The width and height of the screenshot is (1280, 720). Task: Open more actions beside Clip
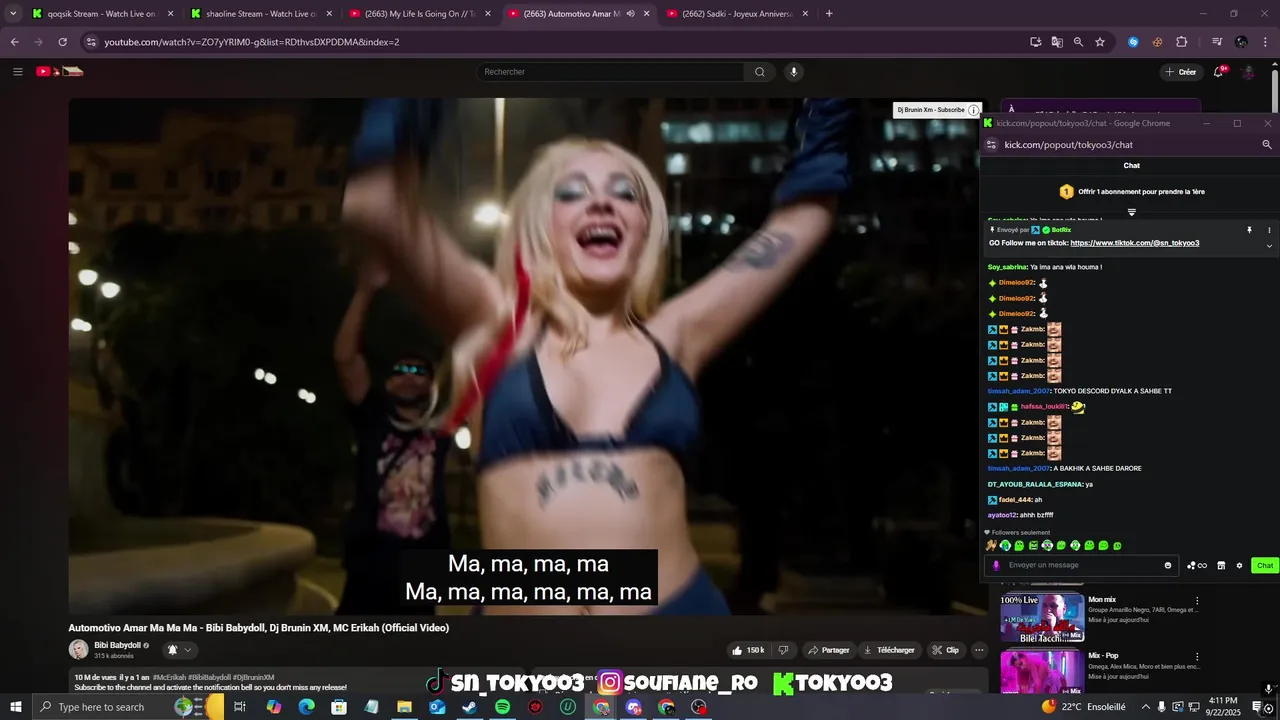pos(979,650)
